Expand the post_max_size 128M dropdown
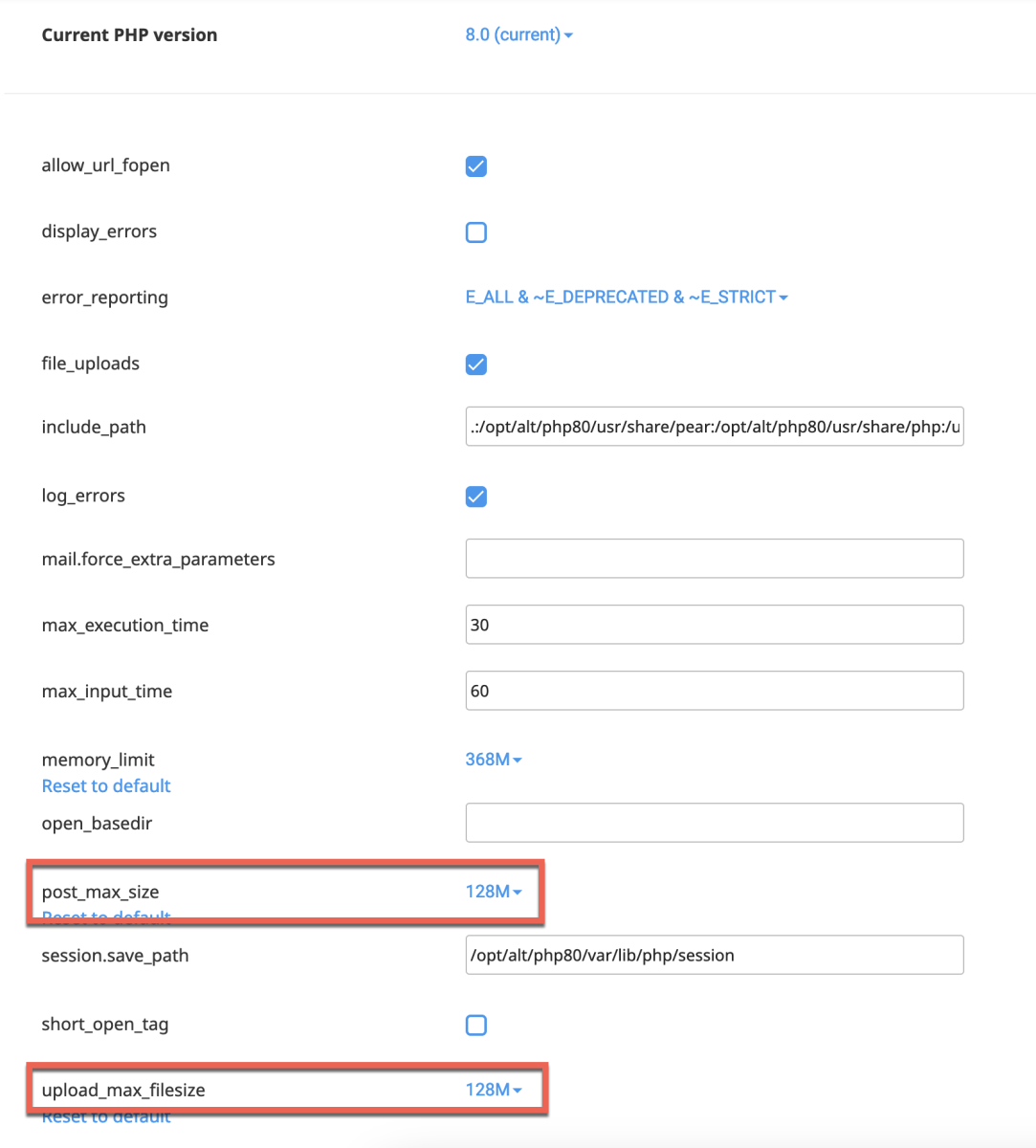 pyautogui.click(x=494, y=892)
